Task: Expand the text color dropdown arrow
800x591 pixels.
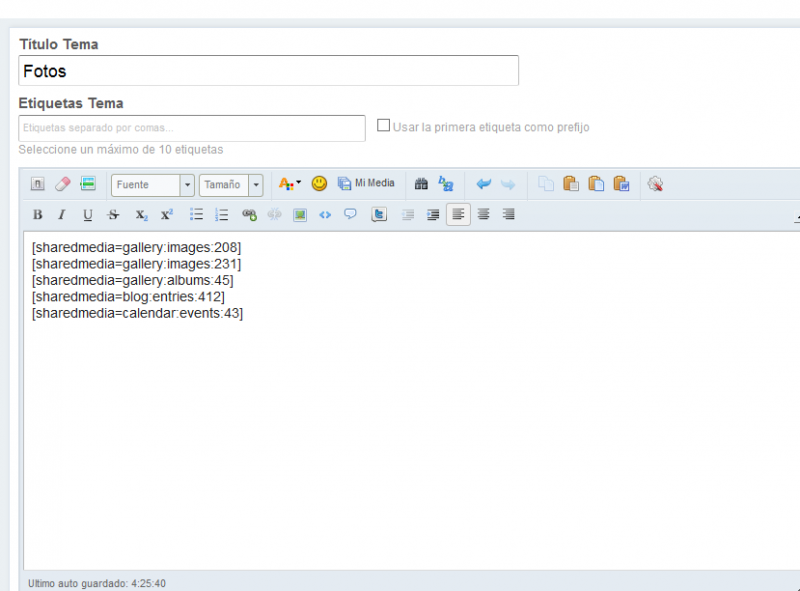Action: (298, 184)
